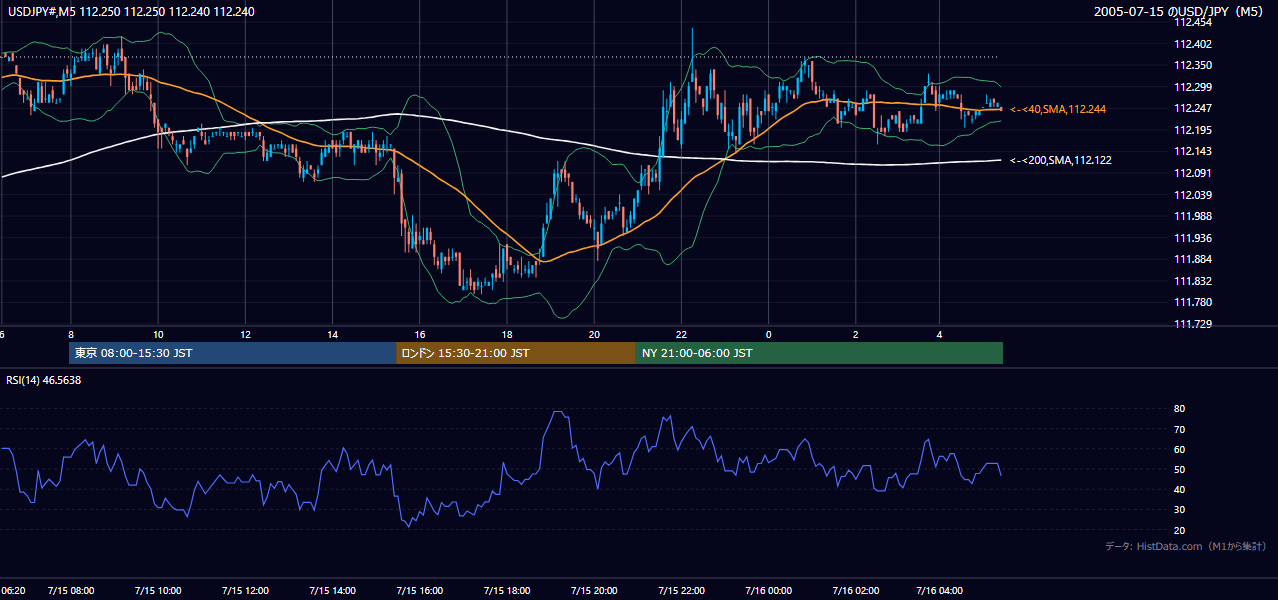Click price level 112.350 on the axis
The image size is (1278, 600).
pyautogui.click(x=1192, y=65)
